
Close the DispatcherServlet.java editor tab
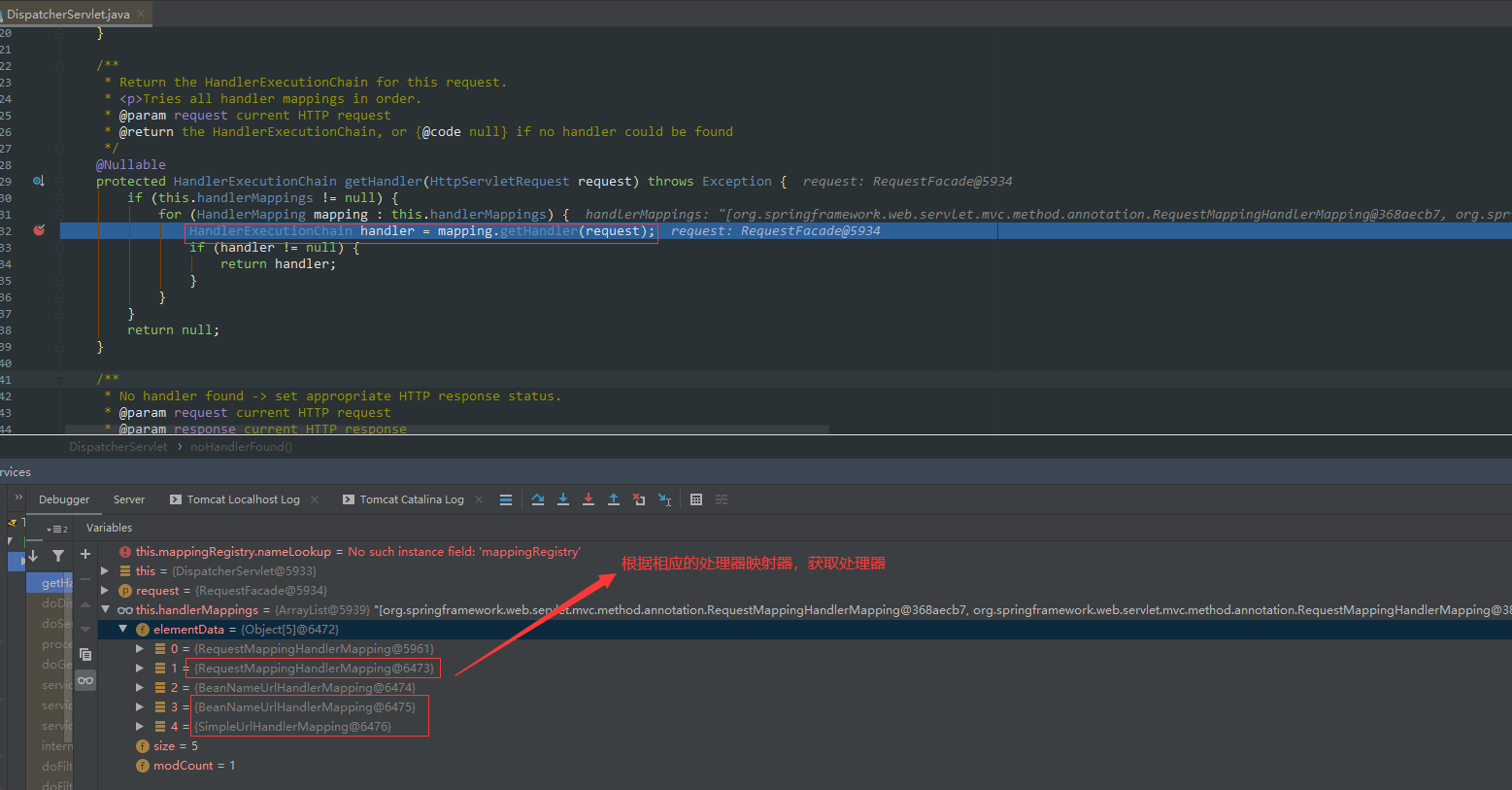click(x=142, y=14)
